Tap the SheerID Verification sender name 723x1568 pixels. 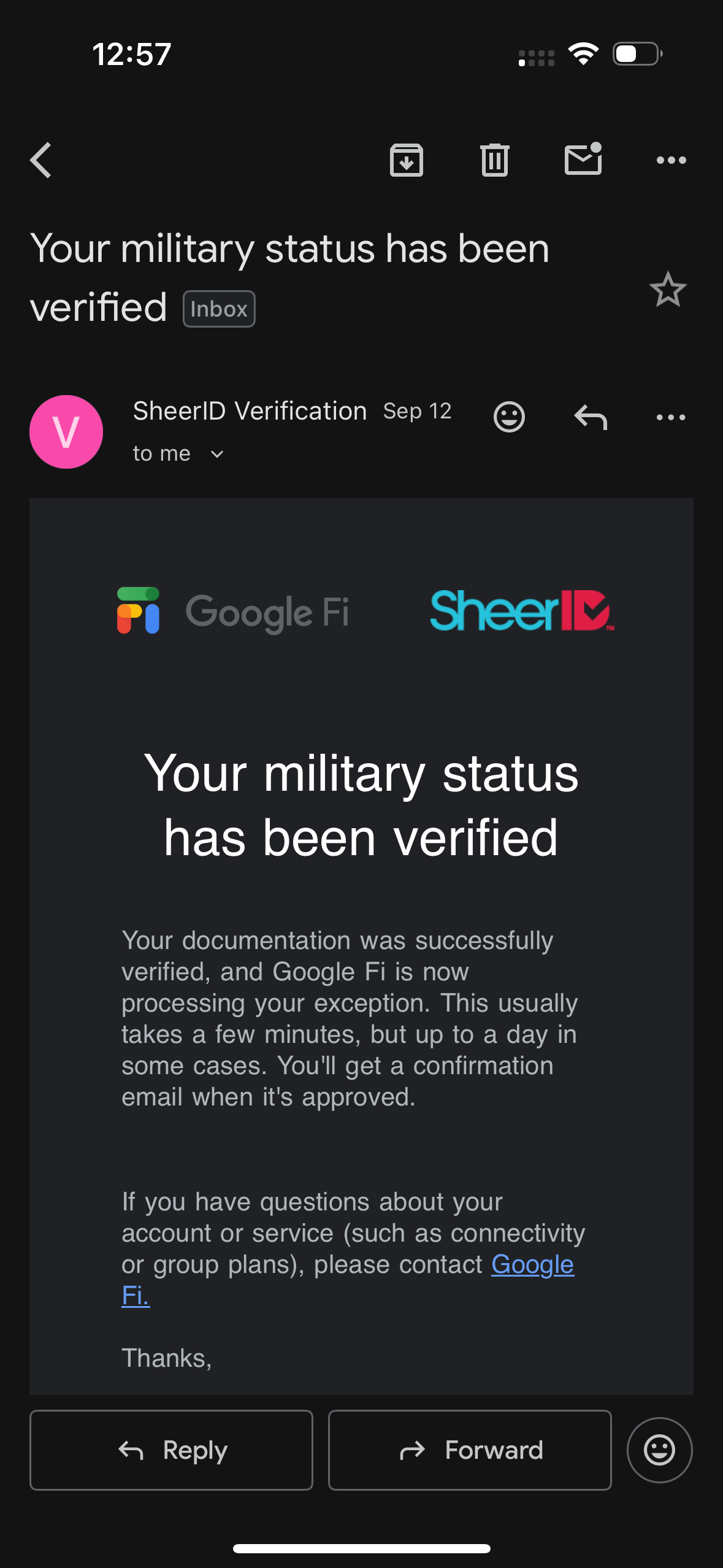[x=250, y=411]
